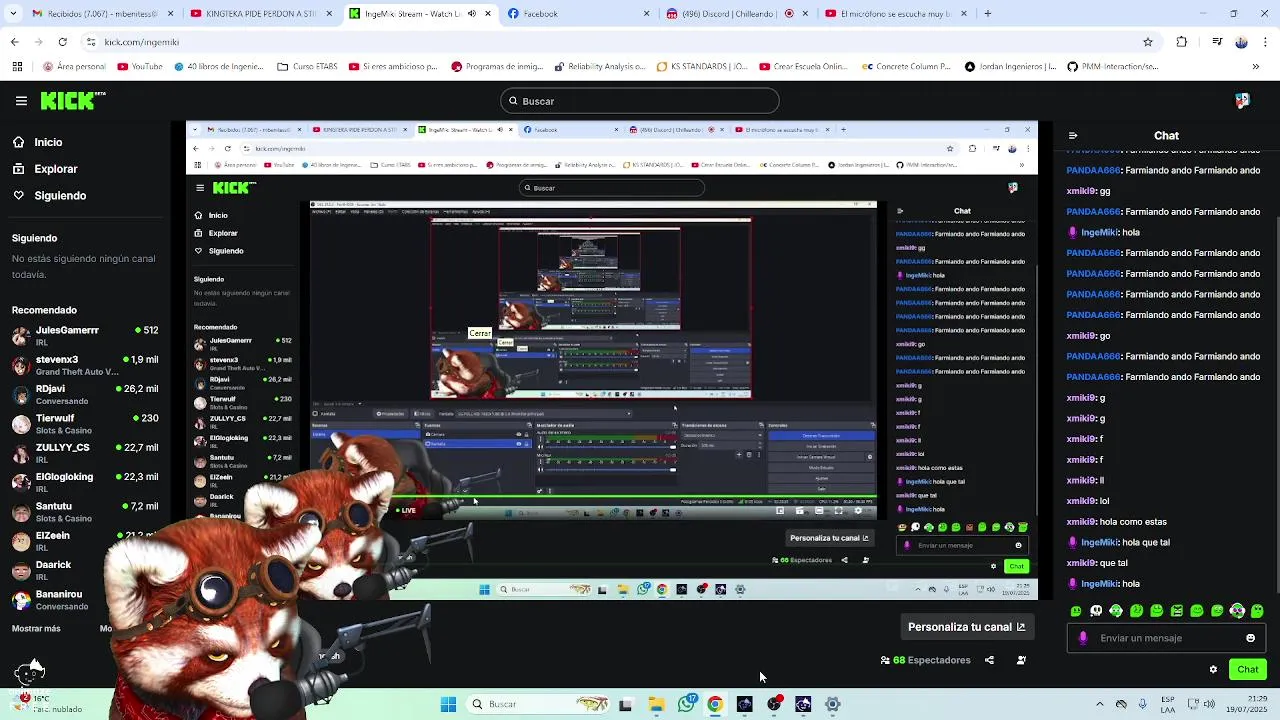Open the emoji picker in message box
The width and height of the screenshot is (1280, 720).
[1250, 638]
